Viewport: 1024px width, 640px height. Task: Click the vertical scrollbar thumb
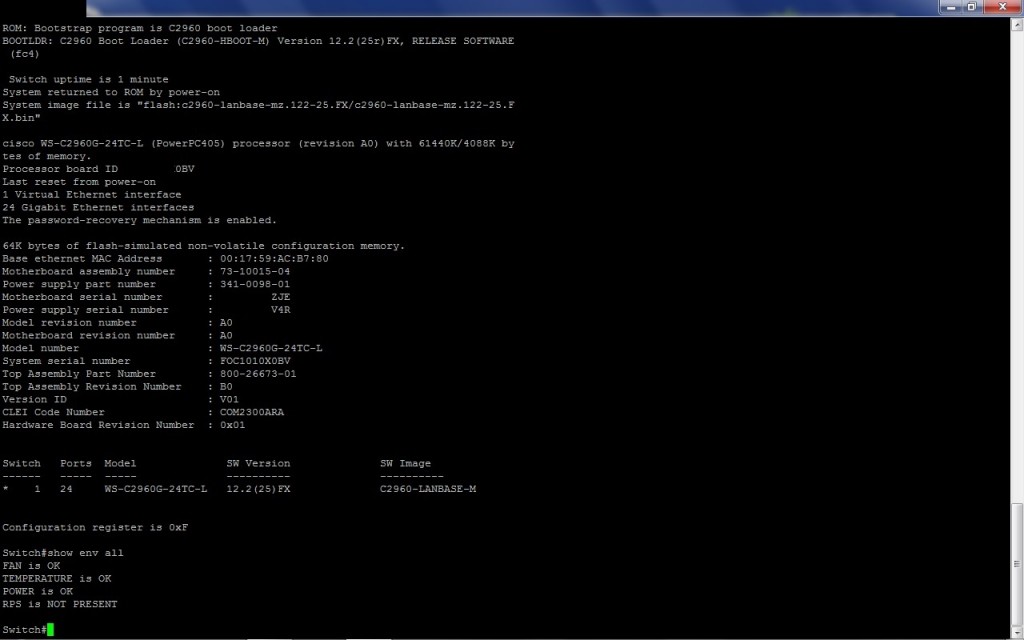(x=1017, y=566)
